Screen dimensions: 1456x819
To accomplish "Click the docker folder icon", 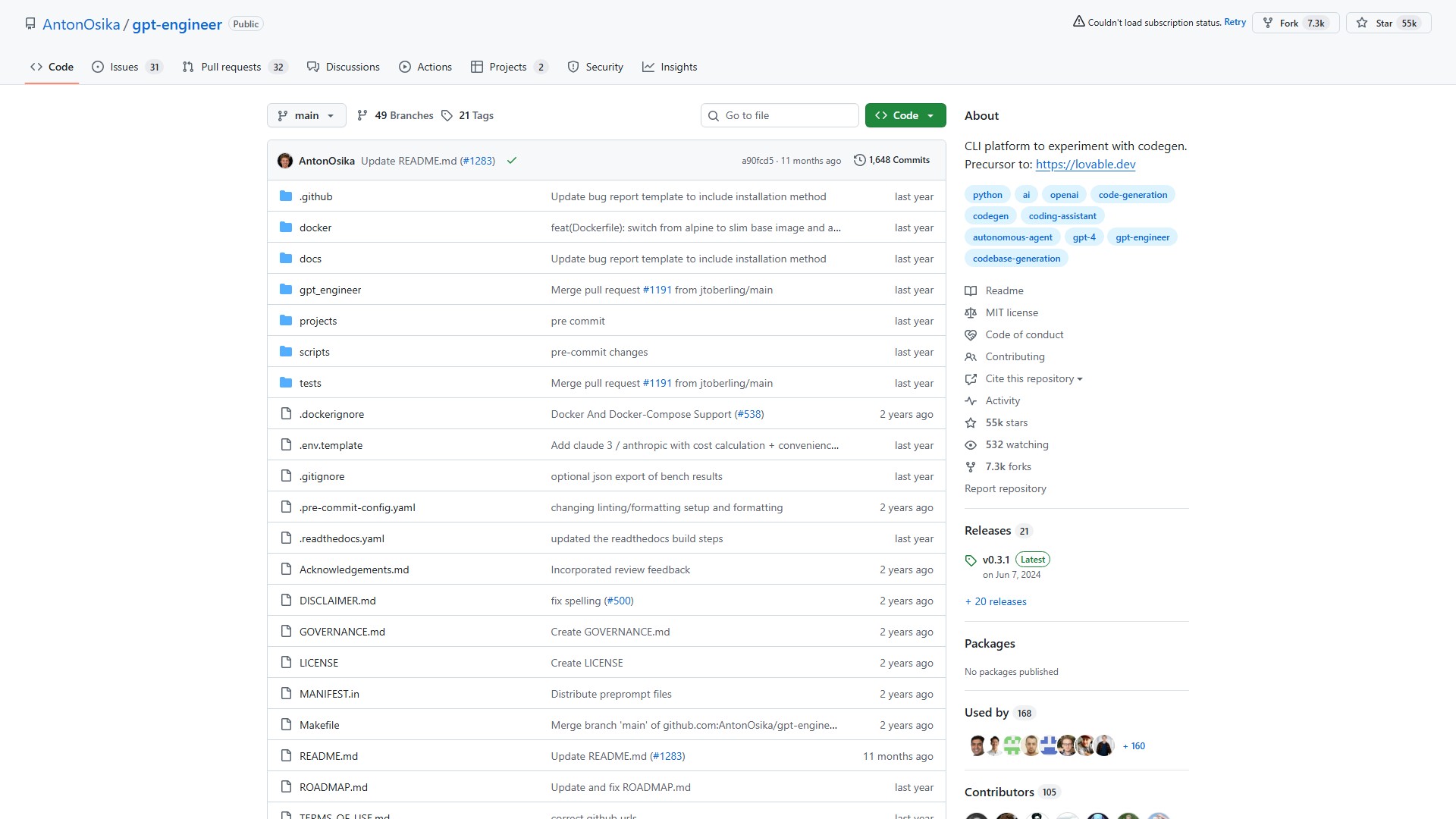I will (x=286, y=227).
